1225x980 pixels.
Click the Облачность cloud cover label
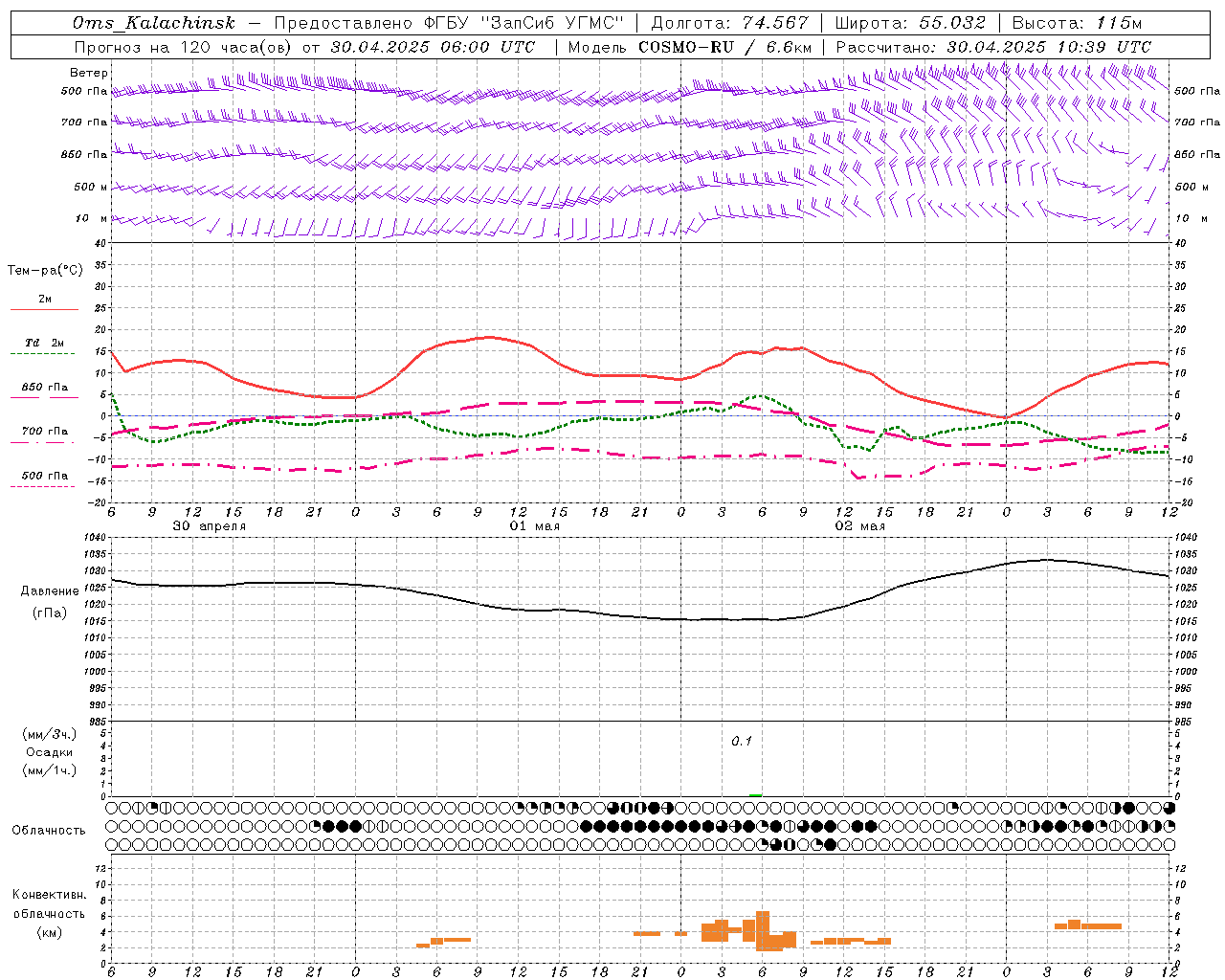click(49, 831)
